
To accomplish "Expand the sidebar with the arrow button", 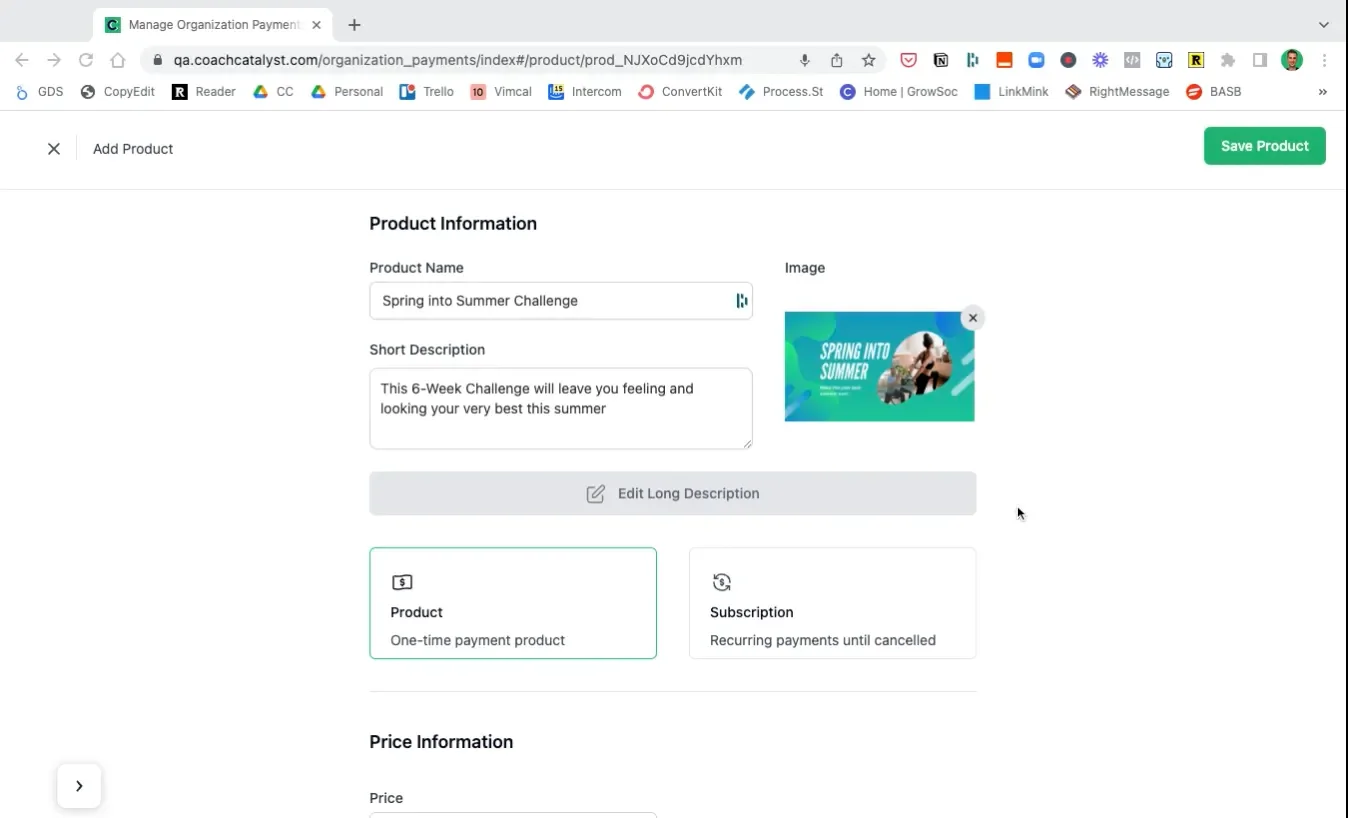I will (x=79, y=786).
